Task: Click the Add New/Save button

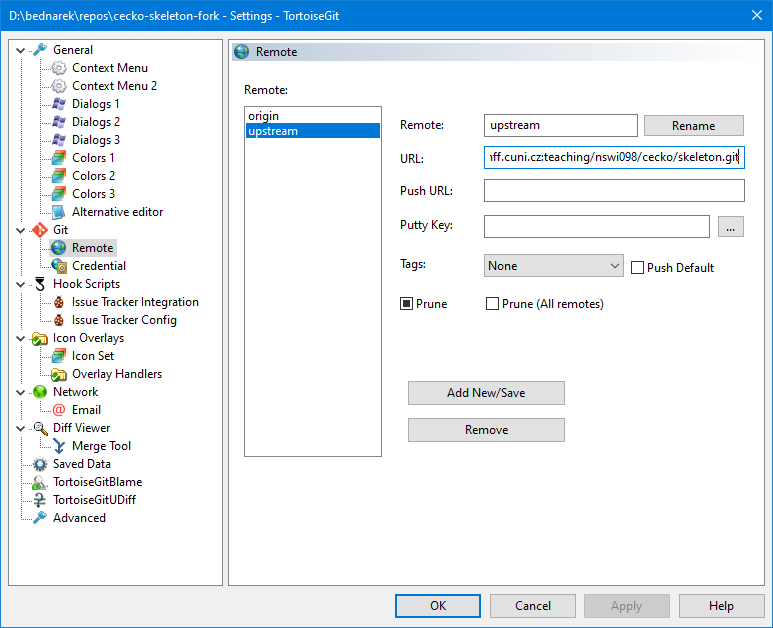Action: [x=486, y=393]
